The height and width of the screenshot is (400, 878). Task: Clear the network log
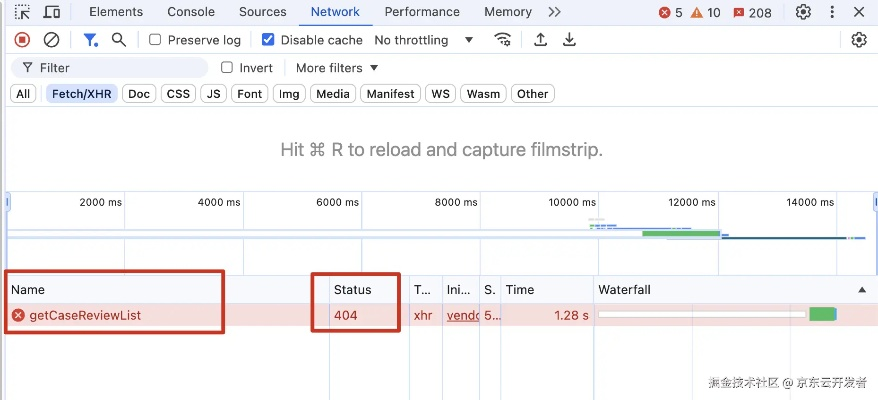(51, 40)
